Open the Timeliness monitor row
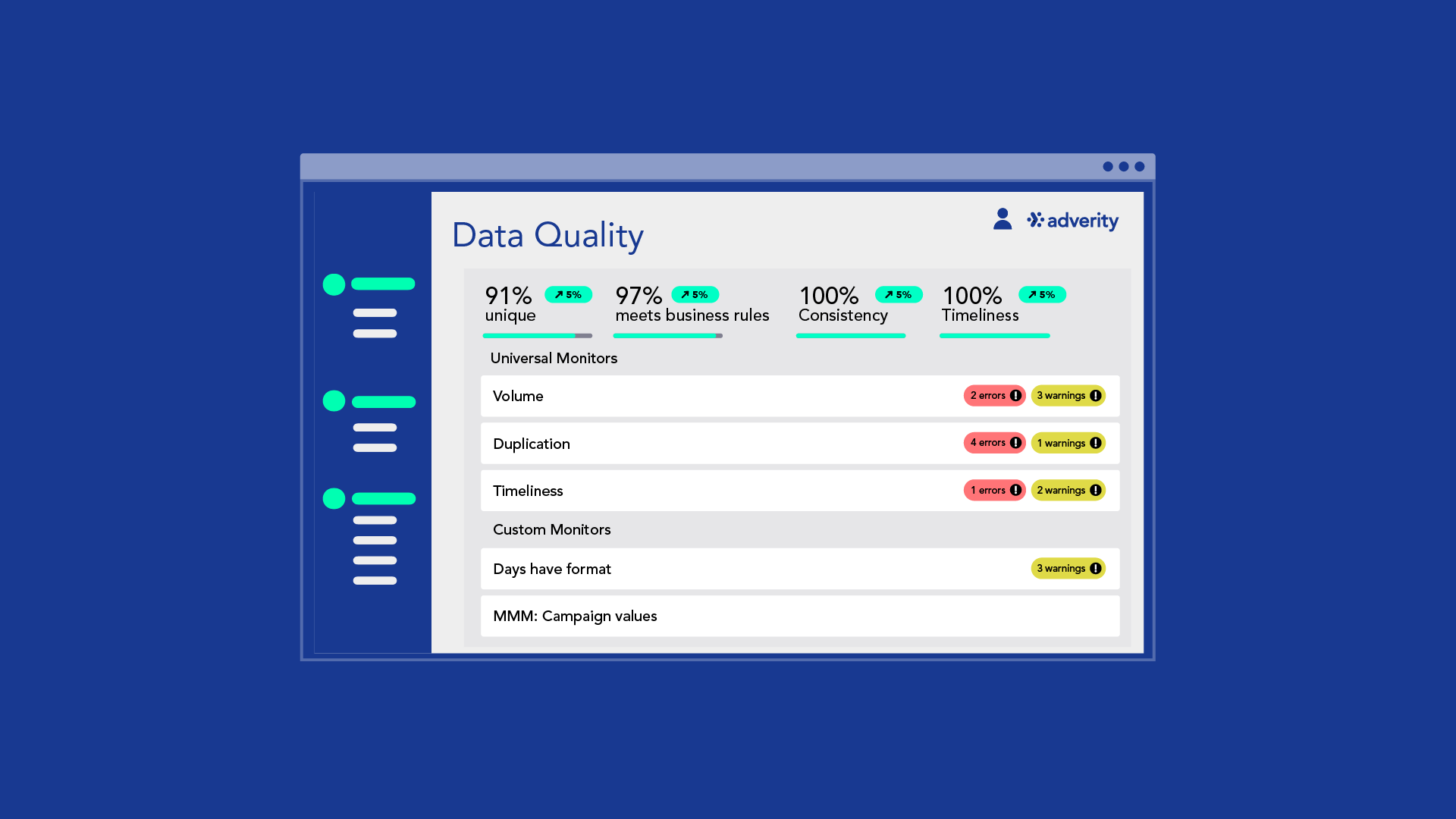This screenshot has width=1456, height=819. point(682,490)
